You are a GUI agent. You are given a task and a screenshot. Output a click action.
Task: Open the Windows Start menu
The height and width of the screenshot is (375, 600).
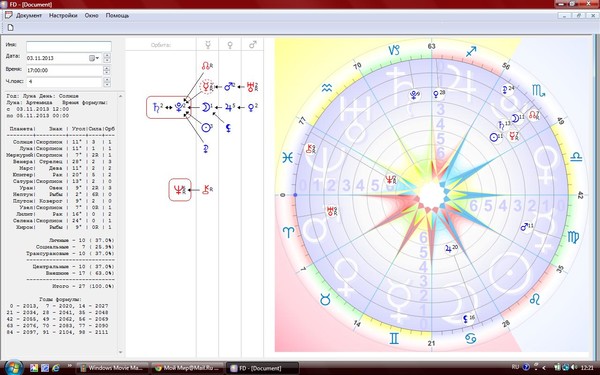14,367
